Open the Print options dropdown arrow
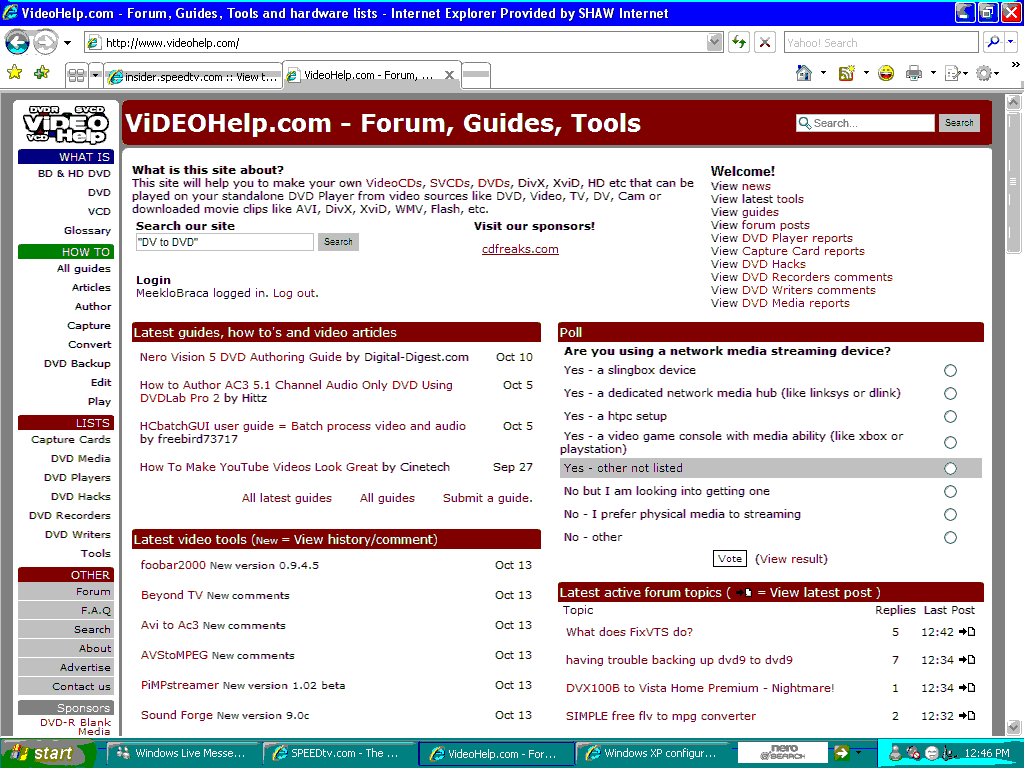Viewport: 1024px width, 768px height. tap(933, 73)
